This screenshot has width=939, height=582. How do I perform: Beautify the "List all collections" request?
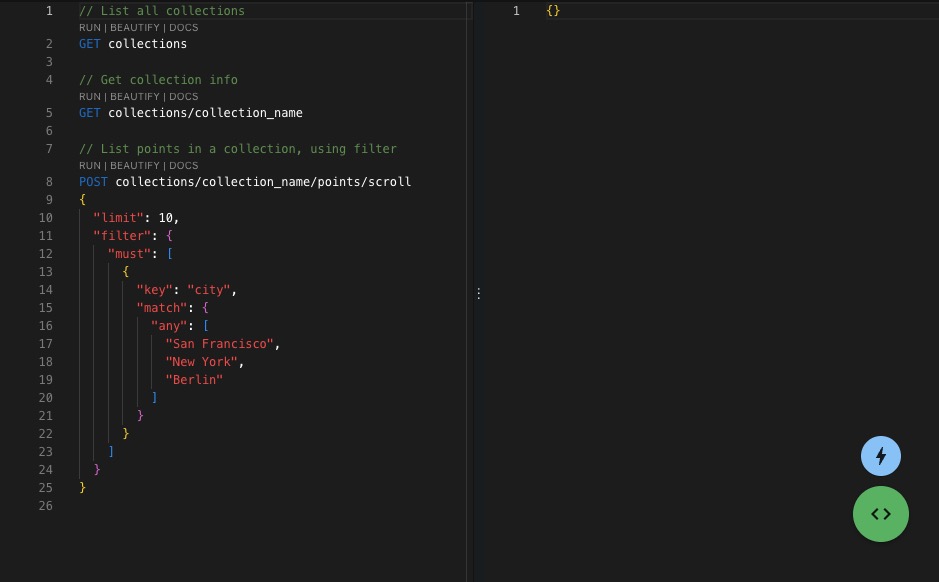pos(134,27)
